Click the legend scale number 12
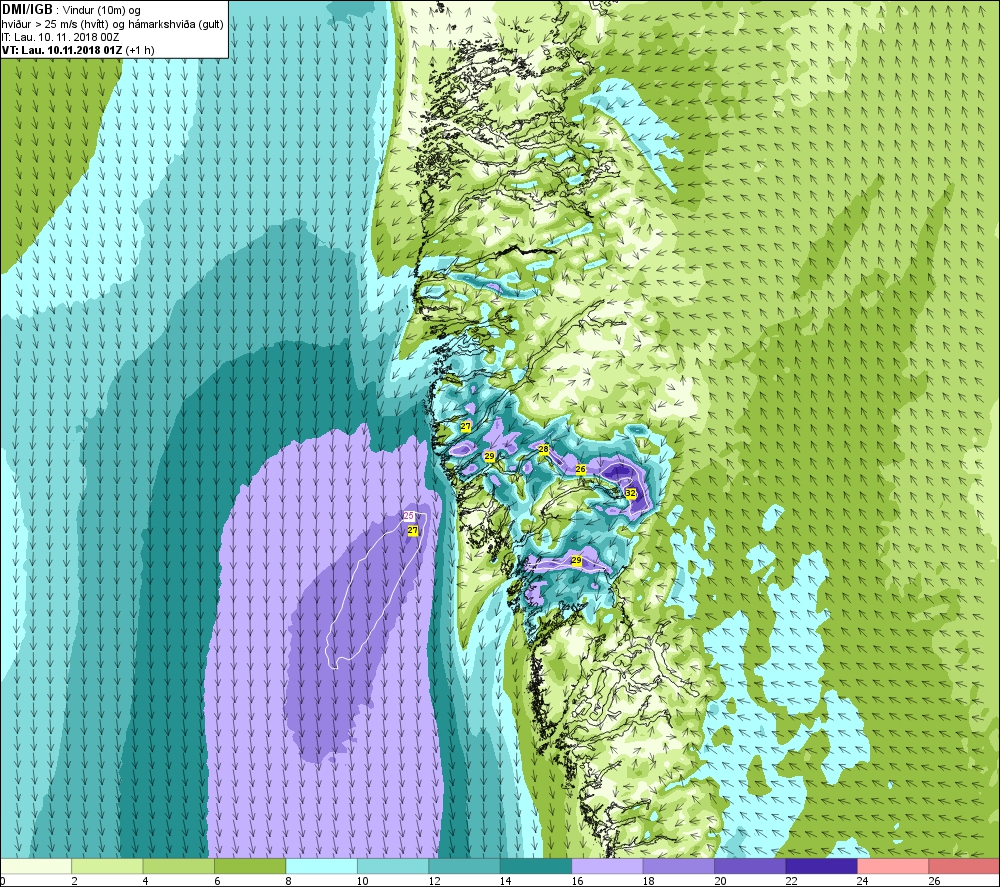 pos(434,881)
